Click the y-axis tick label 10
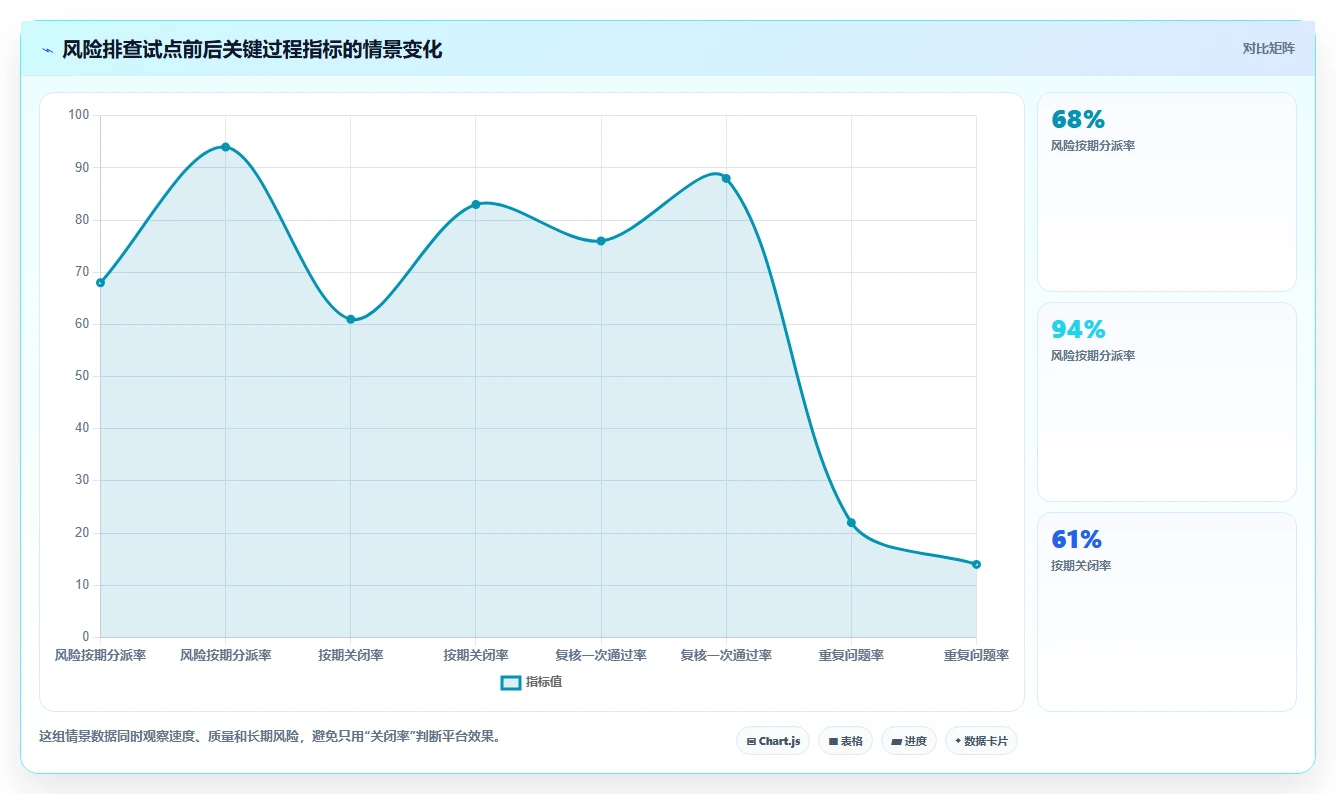Viewport: 1336px width, 794px height. [82, 585]
